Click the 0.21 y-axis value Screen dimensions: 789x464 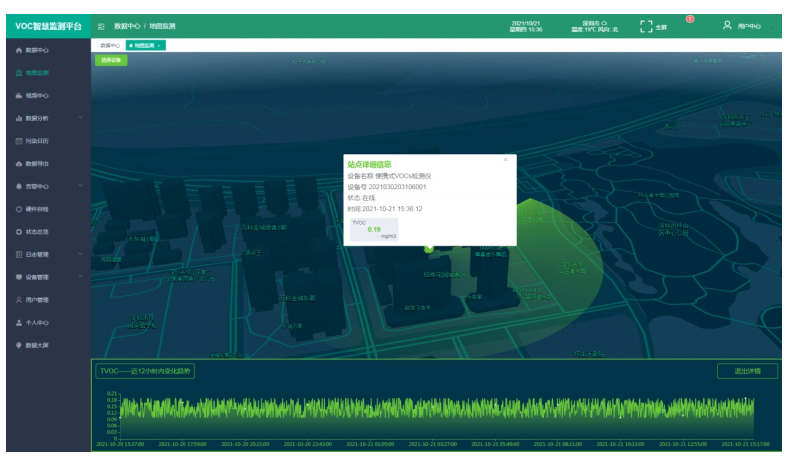click(112, 394)
